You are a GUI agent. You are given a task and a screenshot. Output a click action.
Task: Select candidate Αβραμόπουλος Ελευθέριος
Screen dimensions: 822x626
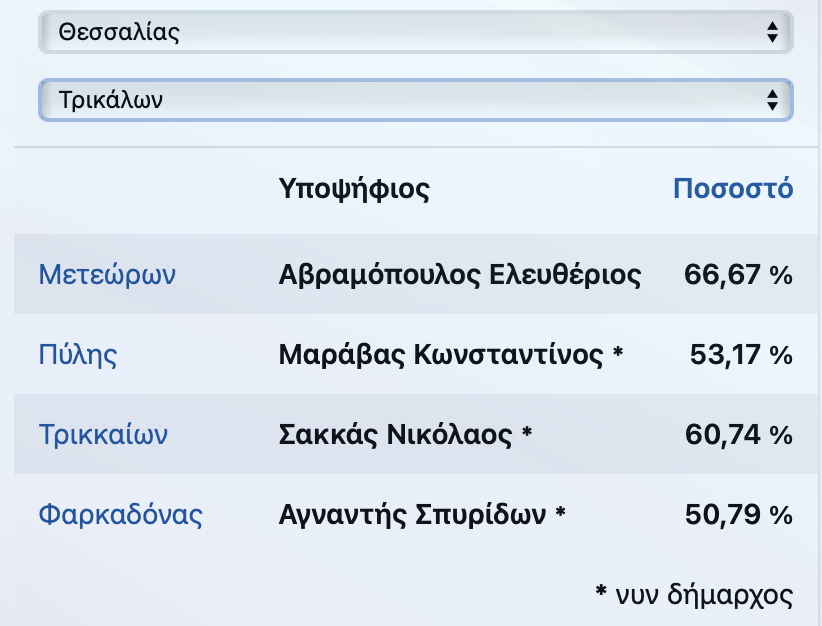(460, 274)
